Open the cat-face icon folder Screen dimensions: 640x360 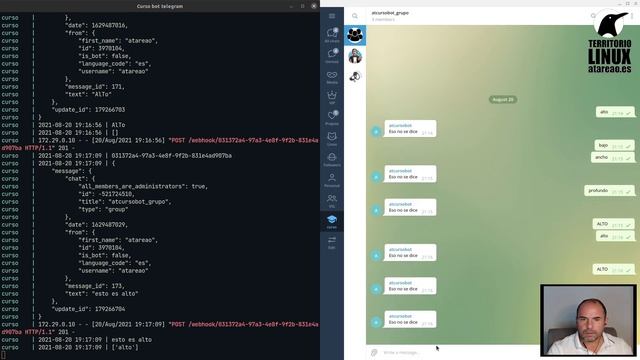[332, 138]
